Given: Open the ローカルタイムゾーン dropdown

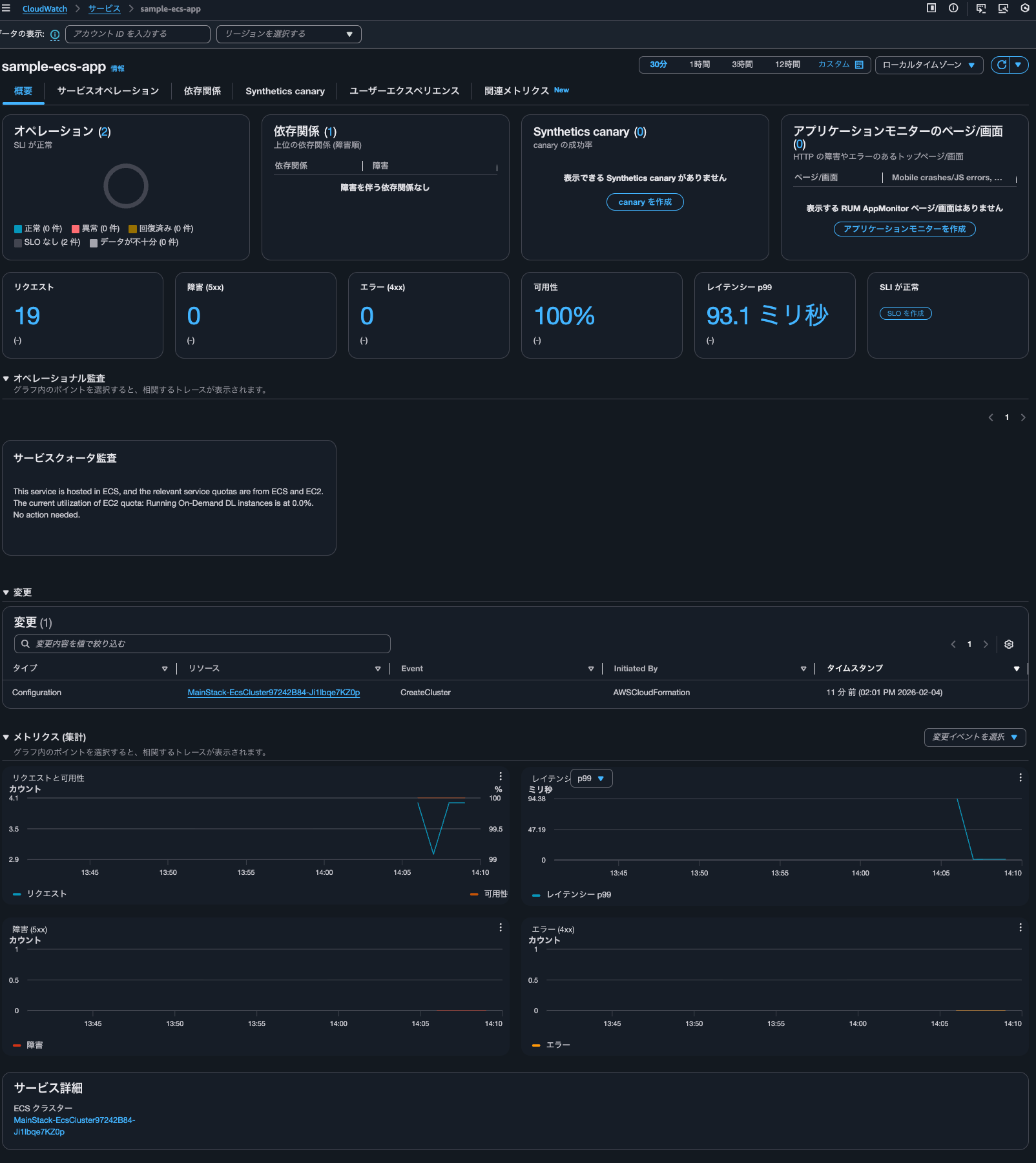Looking at the screenshot, I should [x=929, y=65].
